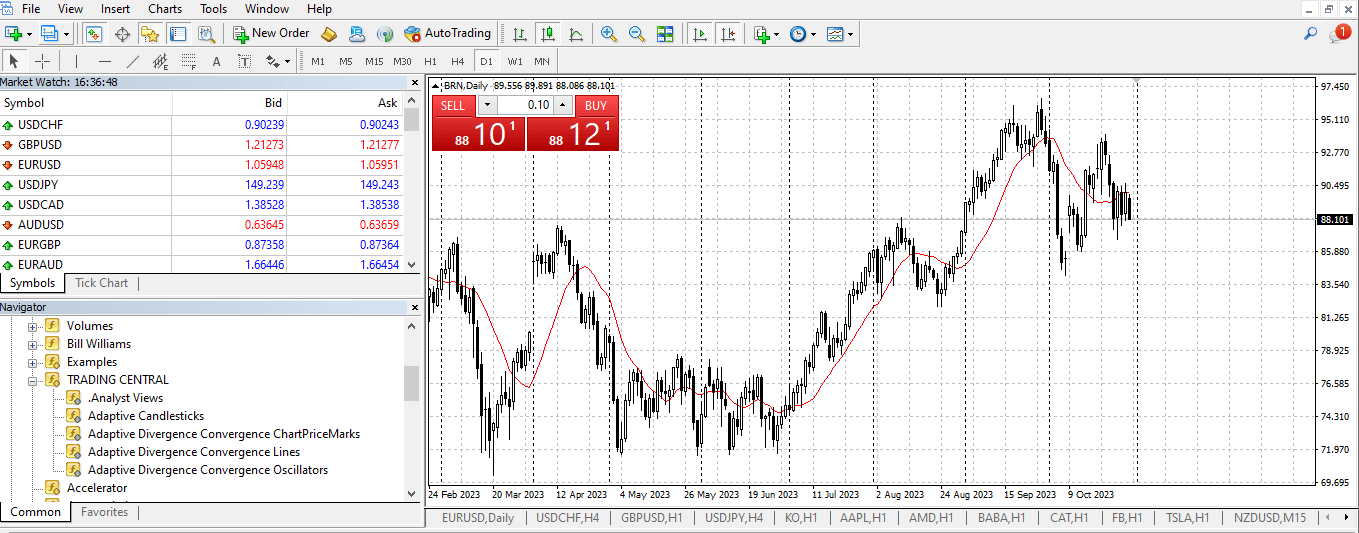Open the Strategy Tester icon
The width and height of the screenshot is (1359, 533).
tap(207, 34)
